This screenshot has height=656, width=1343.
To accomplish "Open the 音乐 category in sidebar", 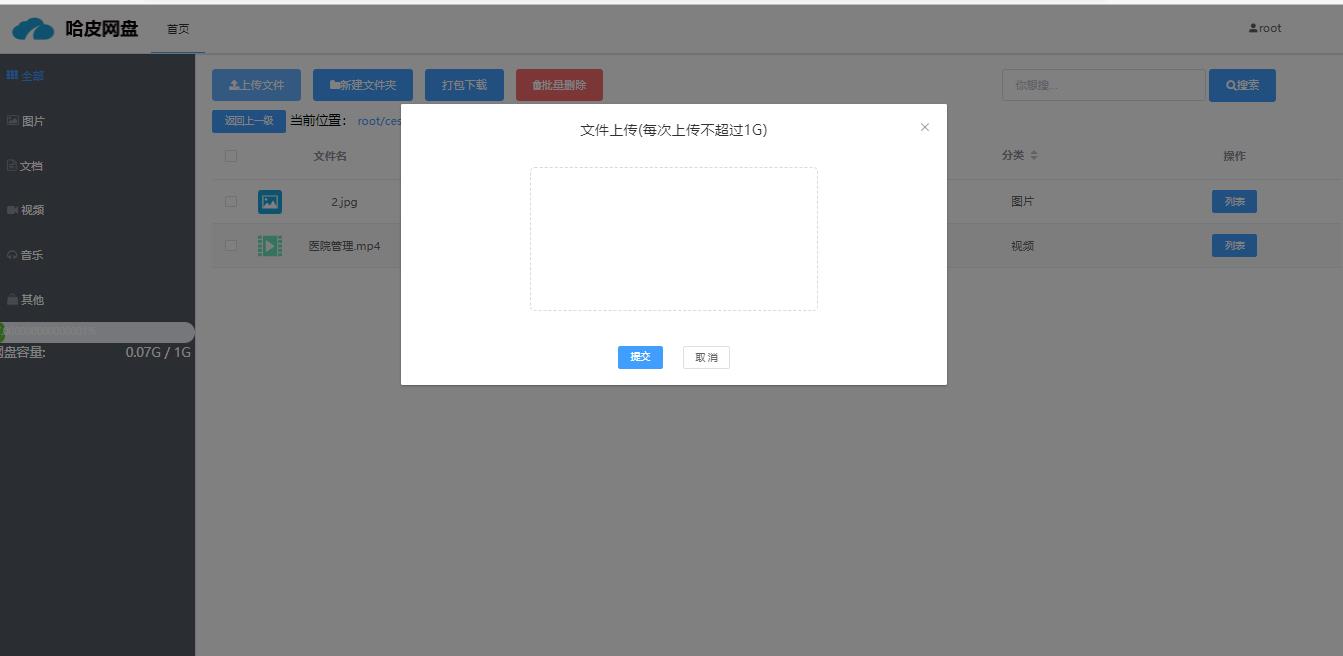I will pyautogui.click(x=27, y=255).
